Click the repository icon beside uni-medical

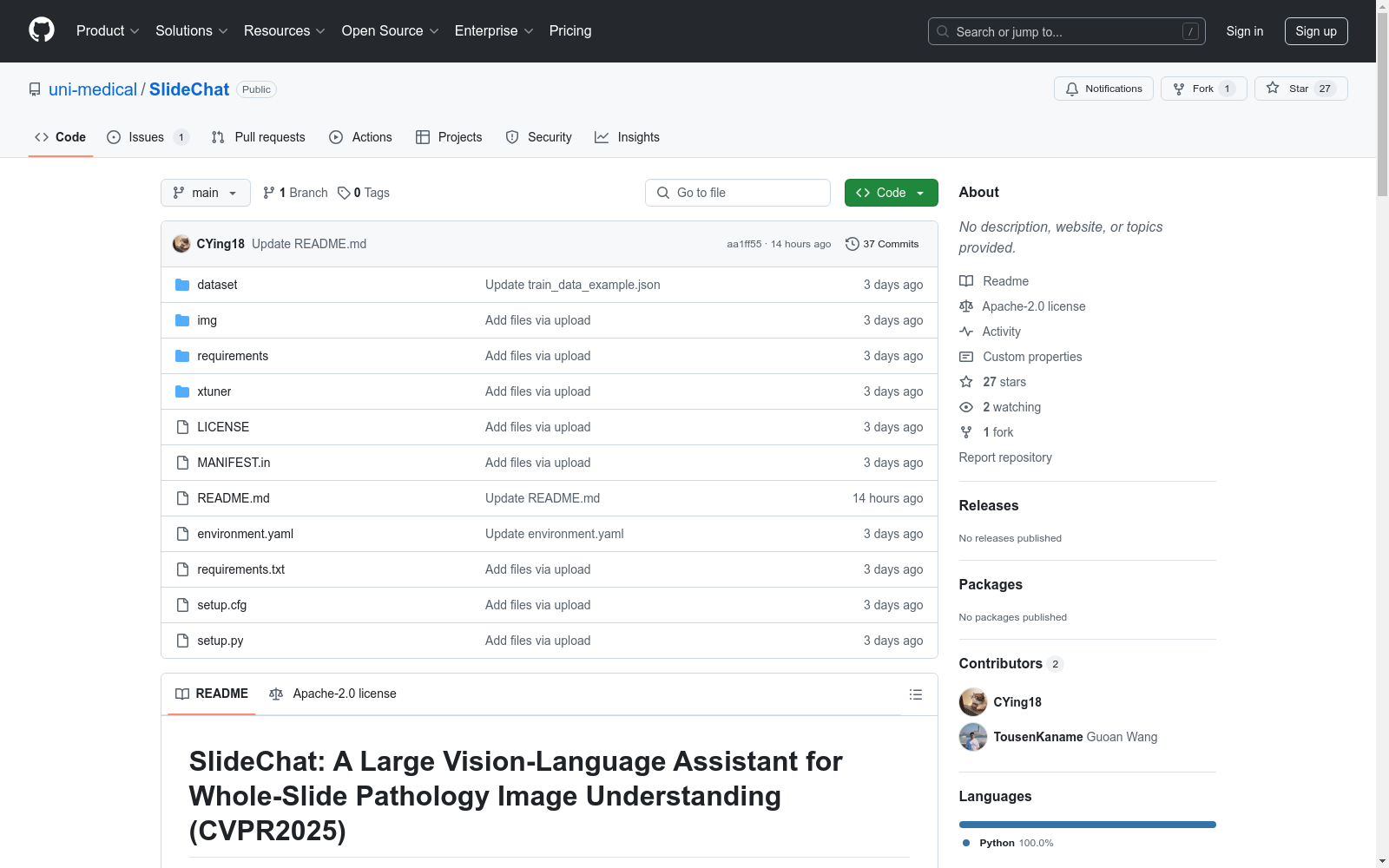[x=35, y=89]
